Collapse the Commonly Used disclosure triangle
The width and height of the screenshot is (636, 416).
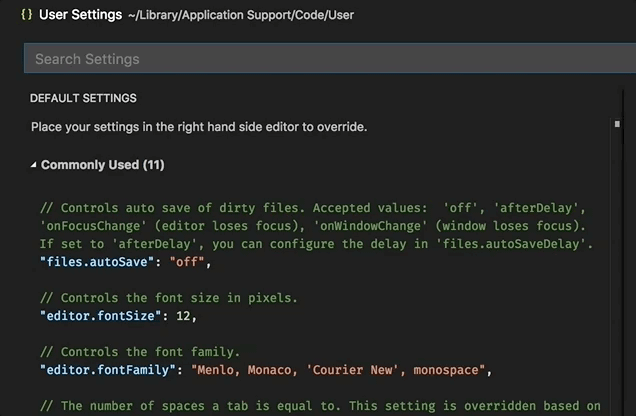tap(33, 165)
